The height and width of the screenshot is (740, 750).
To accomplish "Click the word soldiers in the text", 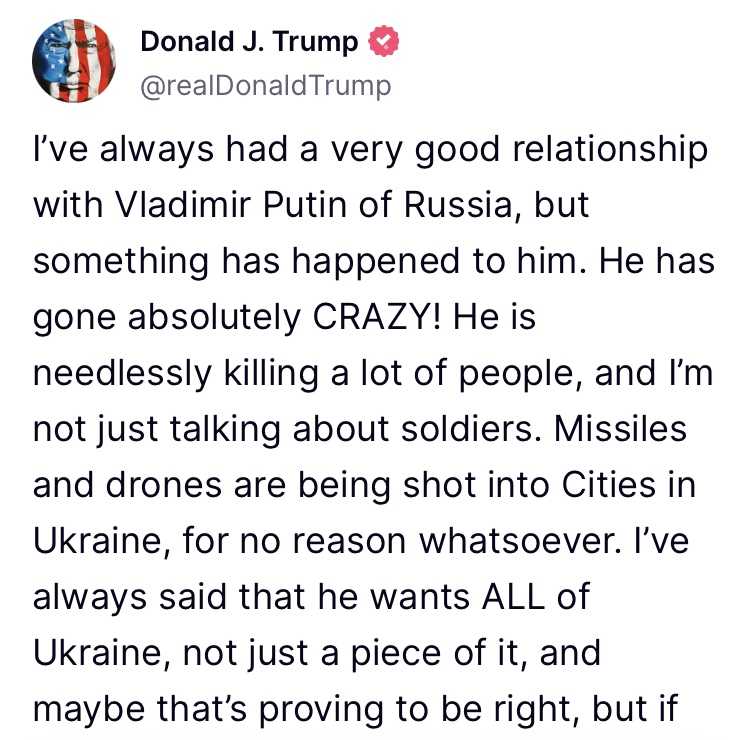I will (x=467, y=429).
